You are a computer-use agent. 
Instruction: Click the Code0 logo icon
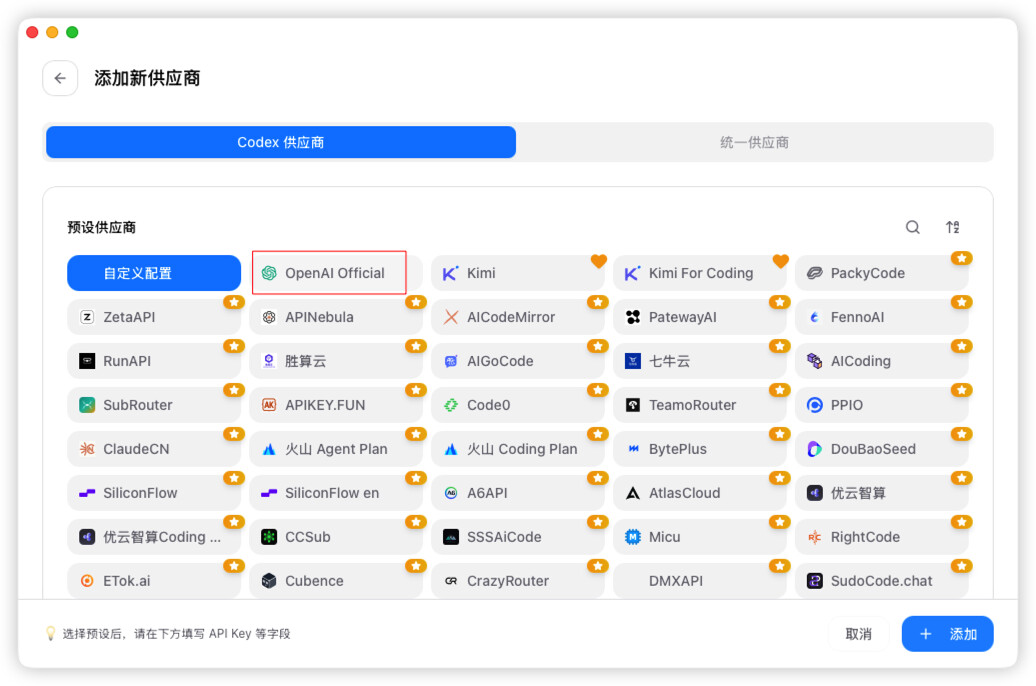tap(451, 405)
